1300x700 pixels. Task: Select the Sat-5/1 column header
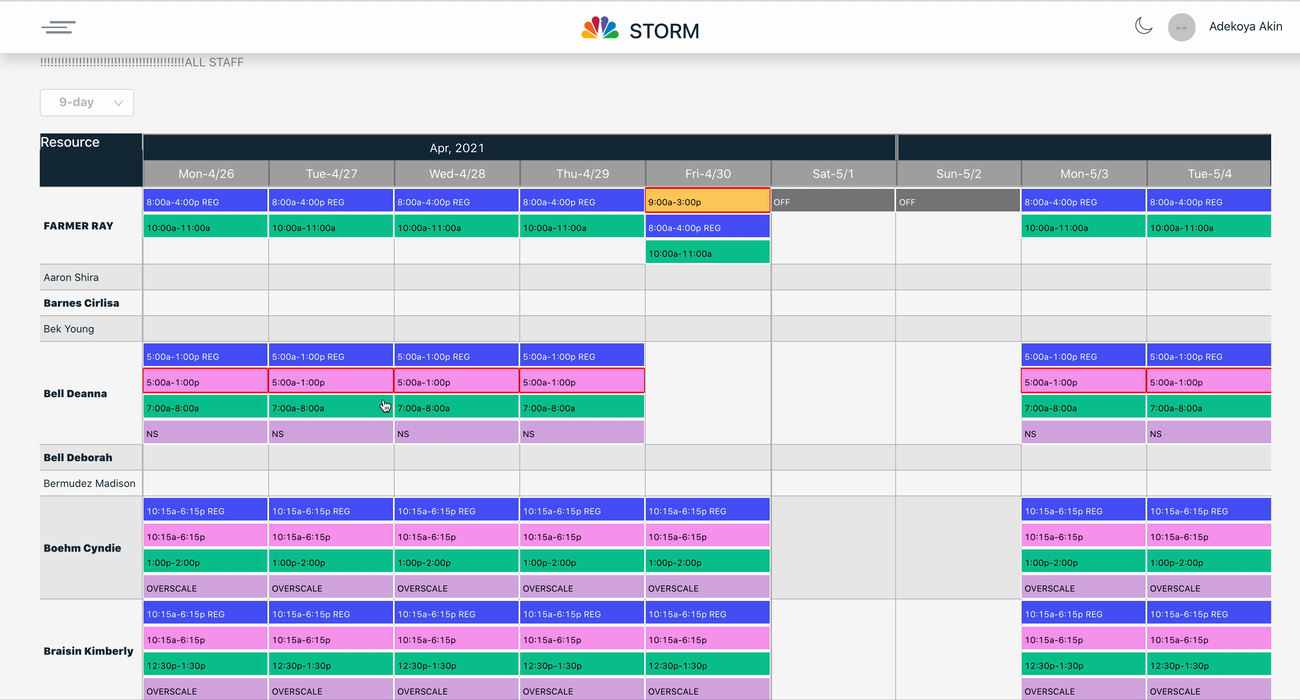[833, 173]
